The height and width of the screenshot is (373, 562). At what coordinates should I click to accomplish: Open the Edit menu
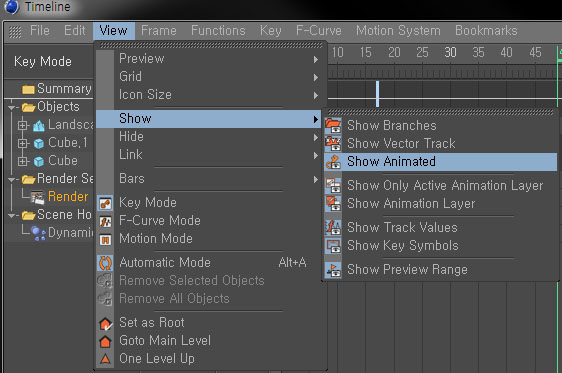point(75,31)
